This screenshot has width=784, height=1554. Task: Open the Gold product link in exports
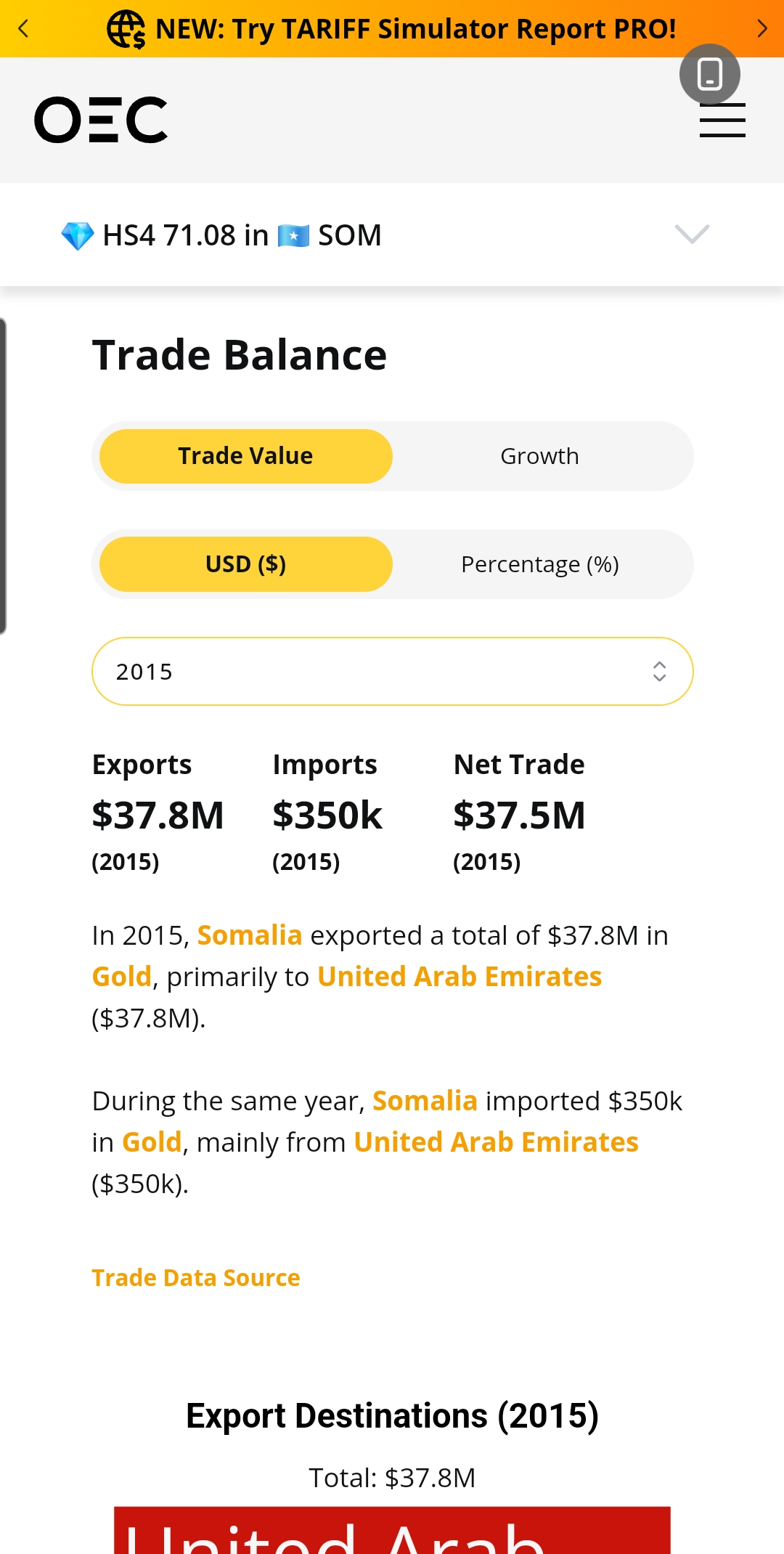click(122, 977)
